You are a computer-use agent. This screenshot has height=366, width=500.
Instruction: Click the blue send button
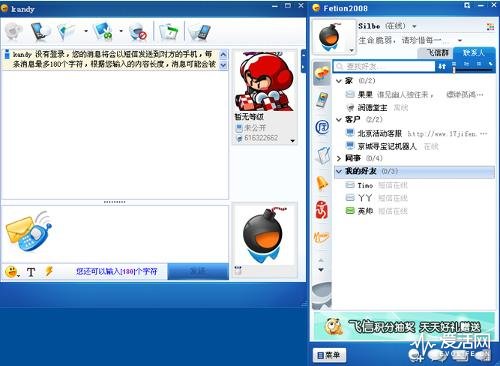pyautogui.click(x=198, y=271)
